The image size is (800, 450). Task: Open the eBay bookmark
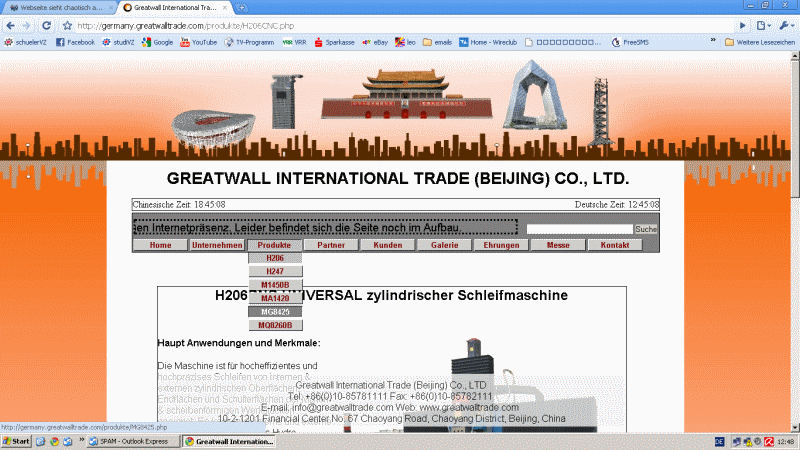point(375,42)
